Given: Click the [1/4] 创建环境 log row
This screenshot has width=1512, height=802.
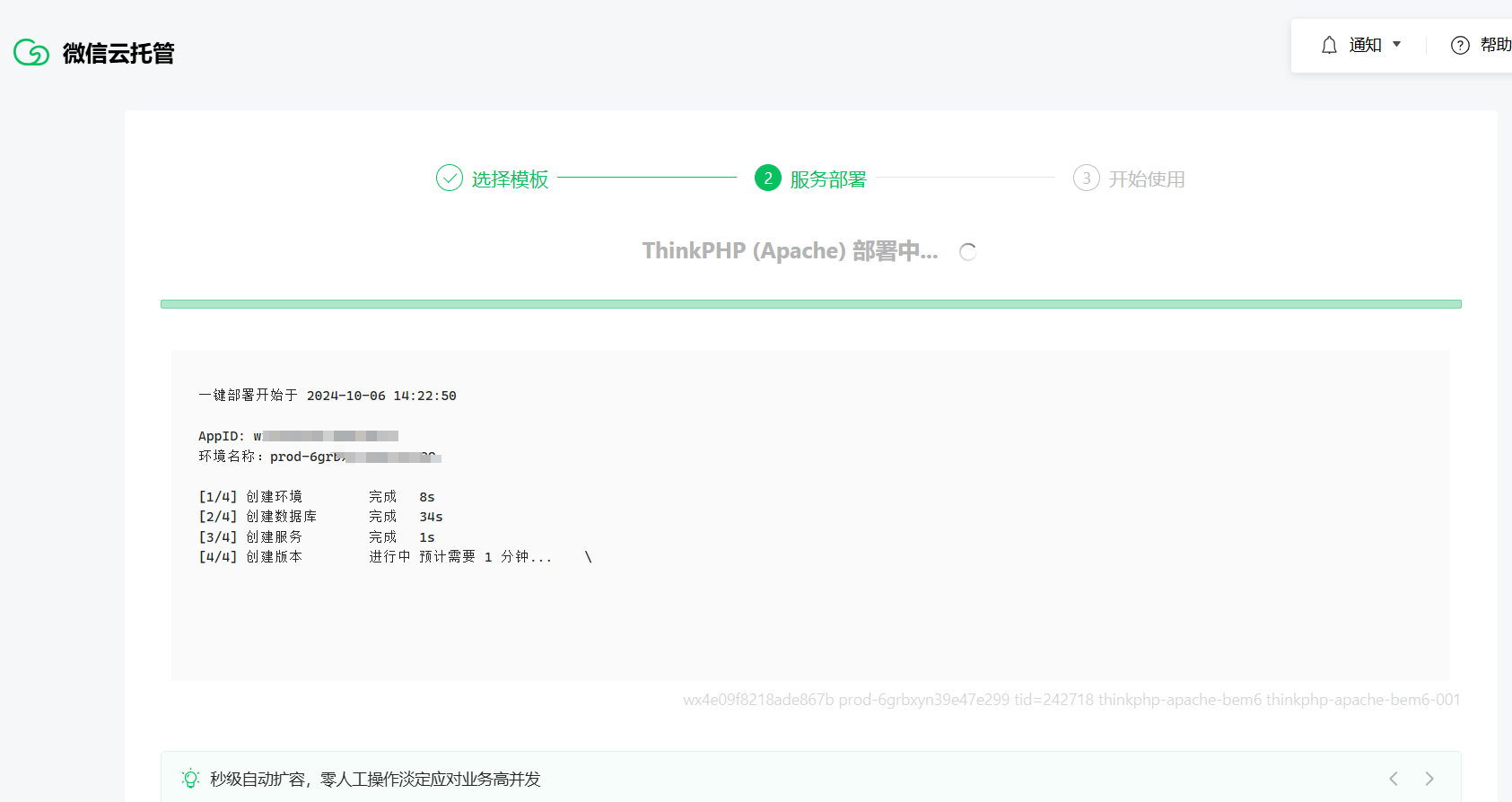Looking at the screenshot, I should tap(317, 497).
